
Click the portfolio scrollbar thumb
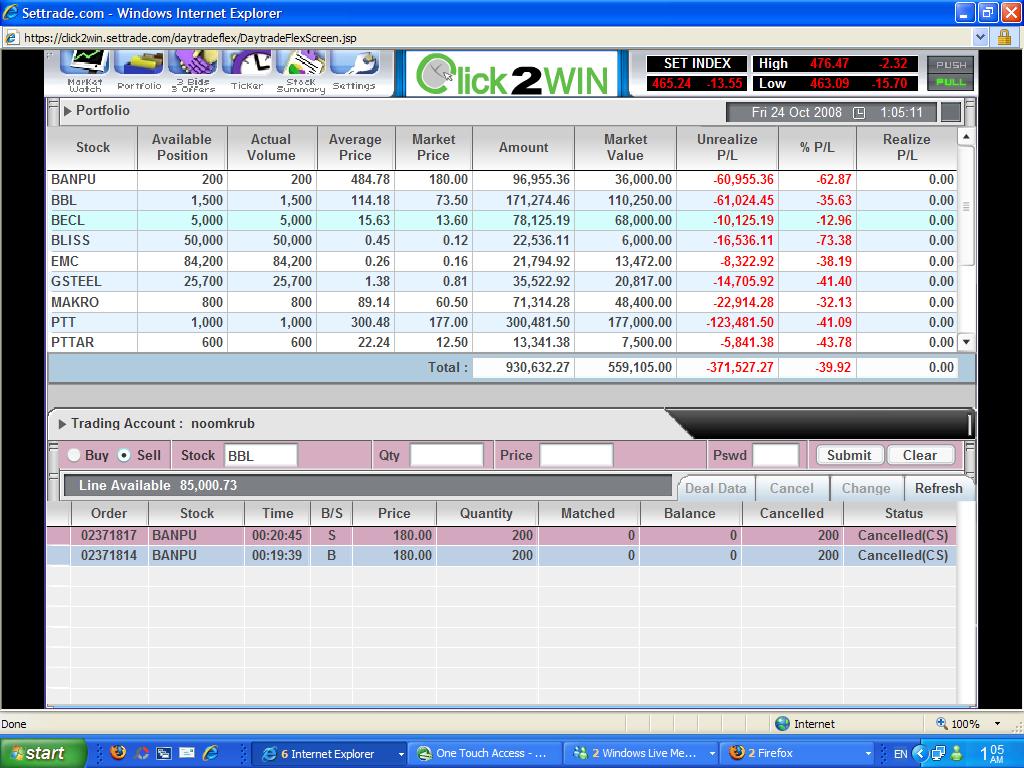(x=966, y=206)
